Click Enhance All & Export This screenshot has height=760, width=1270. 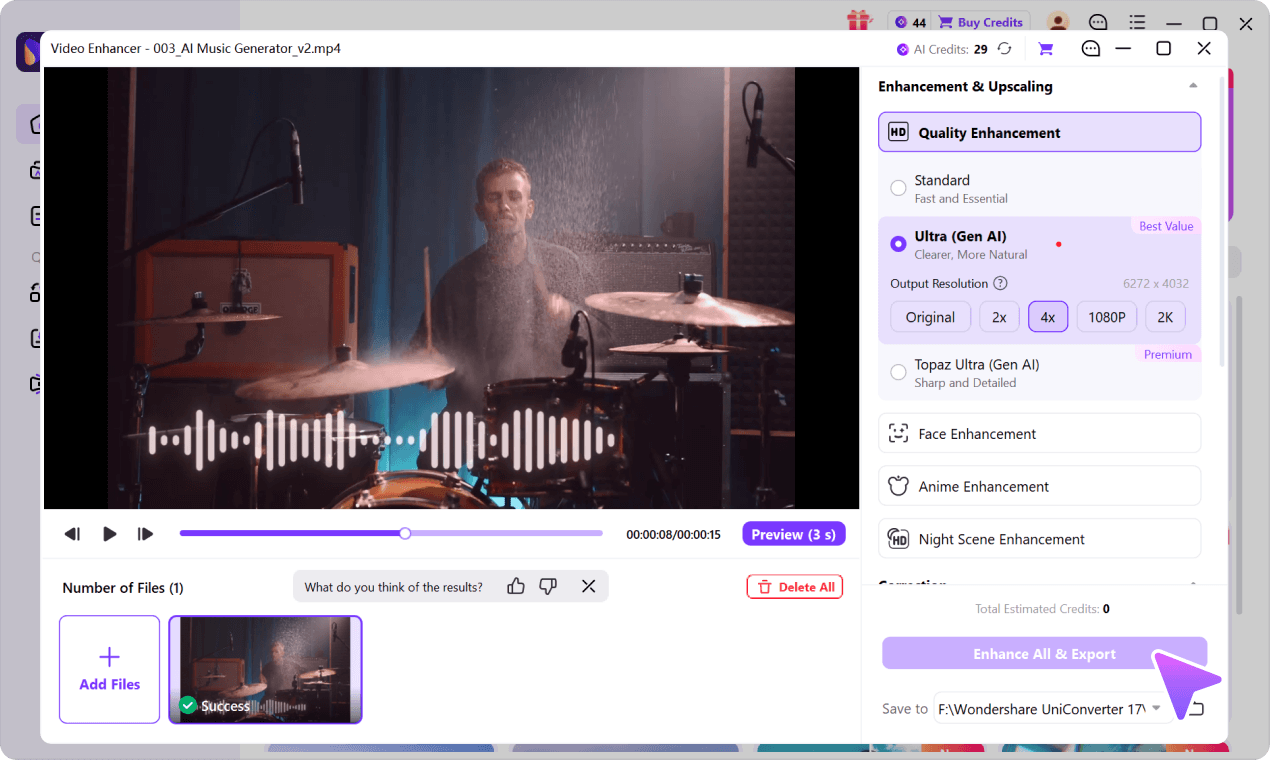(x=1044, y=654)
